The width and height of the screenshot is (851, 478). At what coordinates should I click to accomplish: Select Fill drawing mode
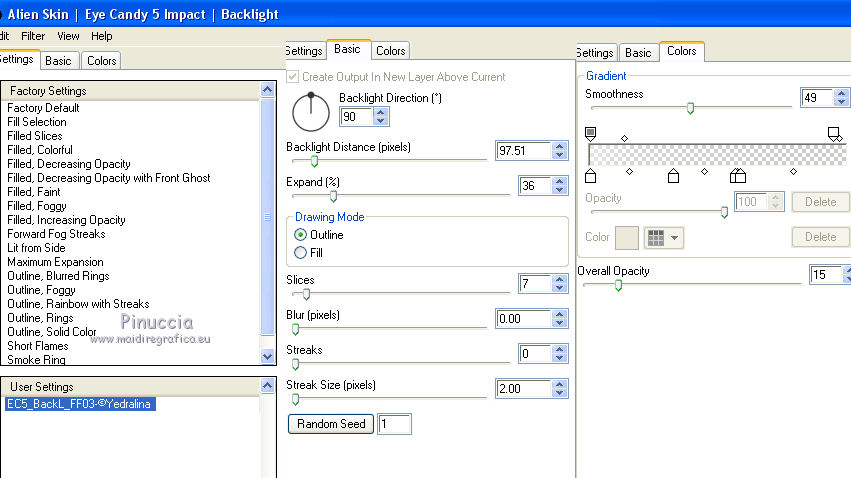tap(300, 253)
